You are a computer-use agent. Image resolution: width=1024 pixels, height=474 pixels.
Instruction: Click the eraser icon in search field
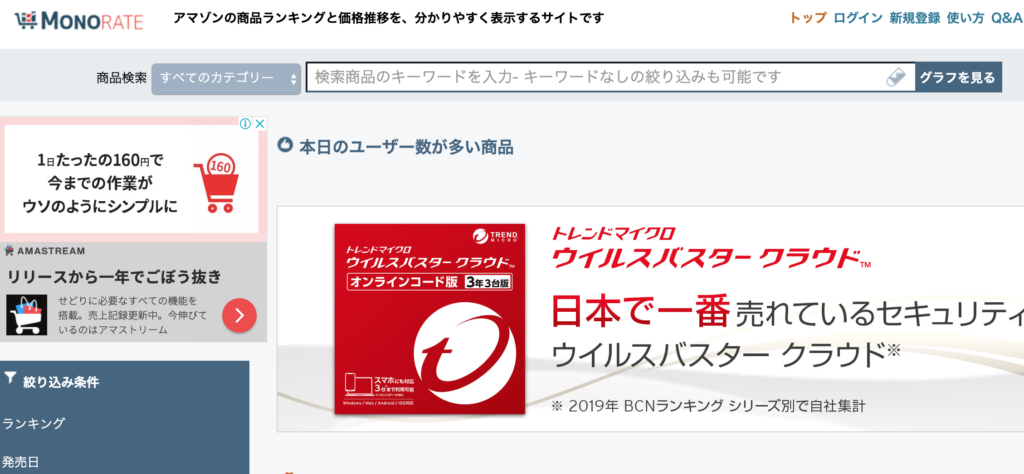(x=897, y=78)
